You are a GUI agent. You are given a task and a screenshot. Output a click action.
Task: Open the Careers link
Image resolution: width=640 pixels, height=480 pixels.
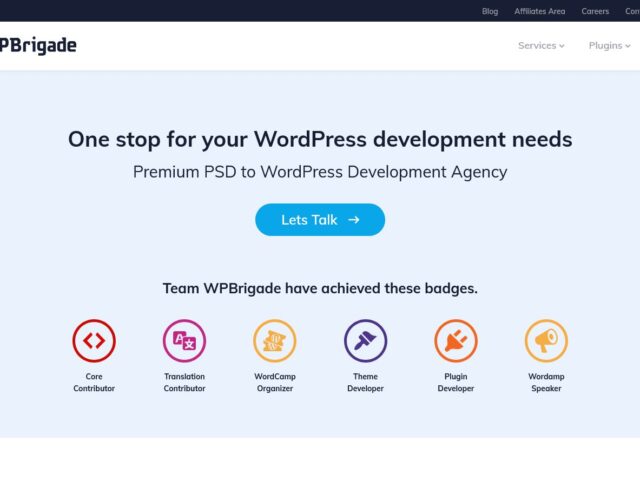[x=595, y=11]
